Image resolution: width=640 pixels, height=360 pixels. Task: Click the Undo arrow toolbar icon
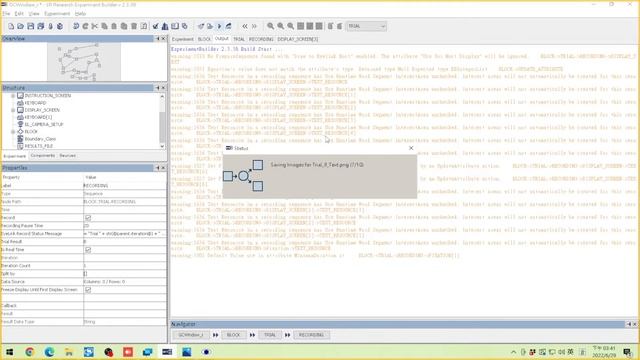tap(76, 26)
